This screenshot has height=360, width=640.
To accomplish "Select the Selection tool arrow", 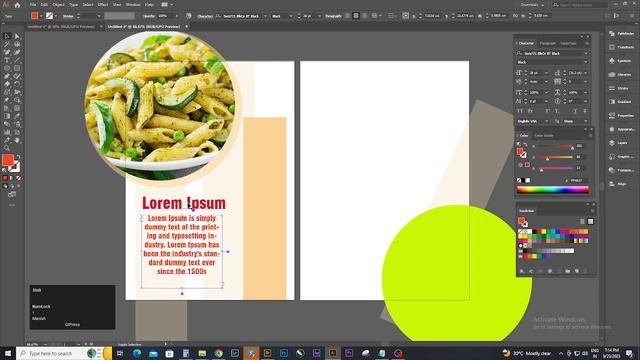I will (x=7, y=36).
